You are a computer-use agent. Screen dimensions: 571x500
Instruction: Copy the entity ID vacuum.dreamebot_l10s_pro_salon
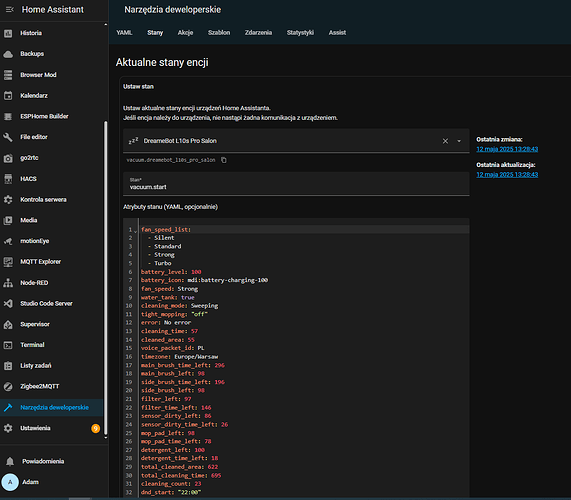[224, 160]
